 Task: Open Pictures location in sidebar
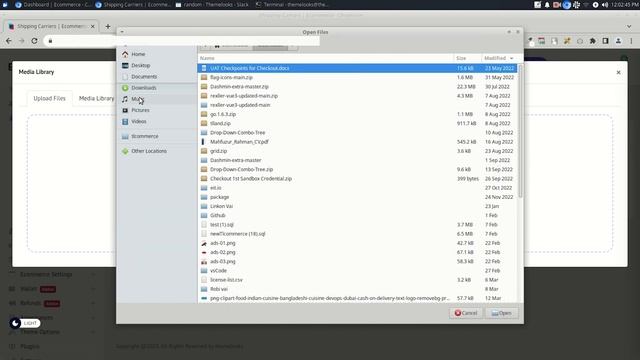(140, 110)
